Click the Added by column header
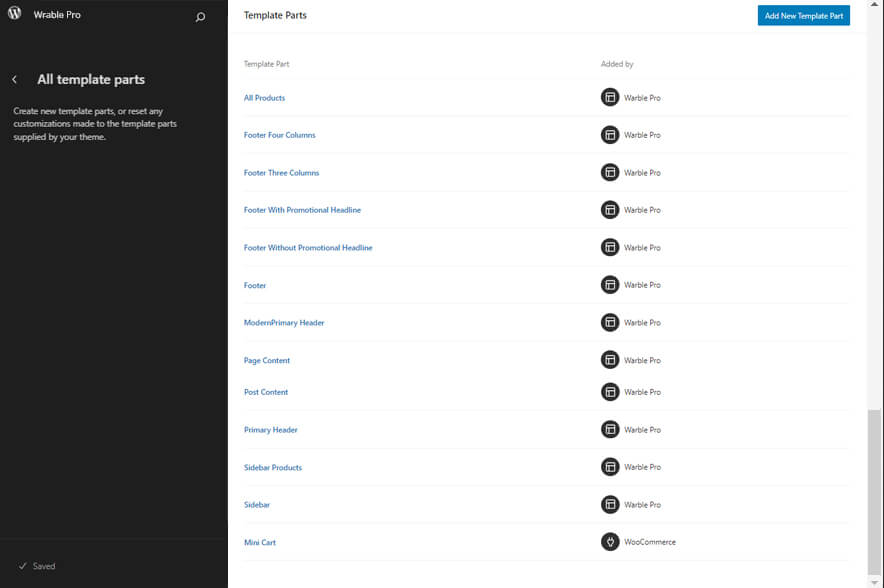This screenshot has height=588, width=884. click(x=618, y=63)
